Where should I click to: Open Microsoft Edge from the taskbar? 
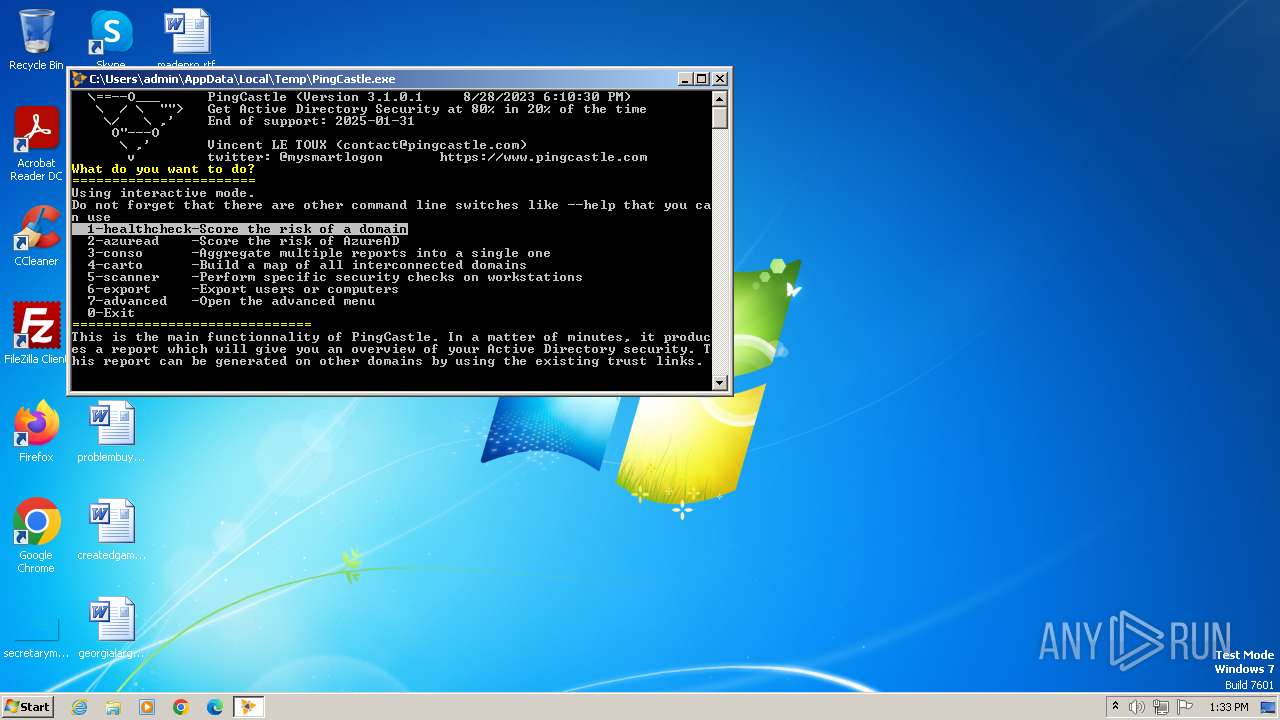[x=215, y=707]
